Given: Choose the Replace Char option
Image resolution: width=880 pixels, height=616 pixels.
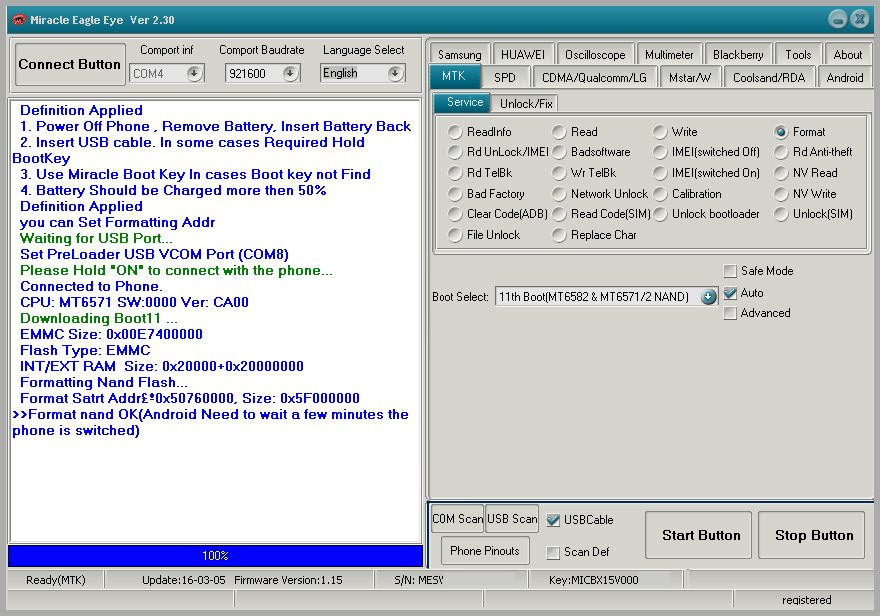Looking at the screenshot, I should (x=595, y=235).
